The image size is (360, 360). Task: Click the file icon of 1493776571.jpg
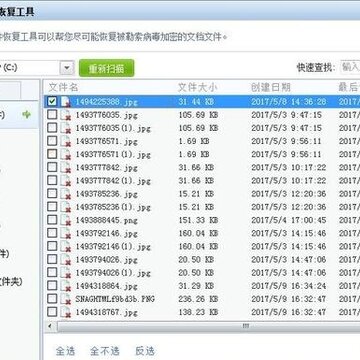click(66, 141)
